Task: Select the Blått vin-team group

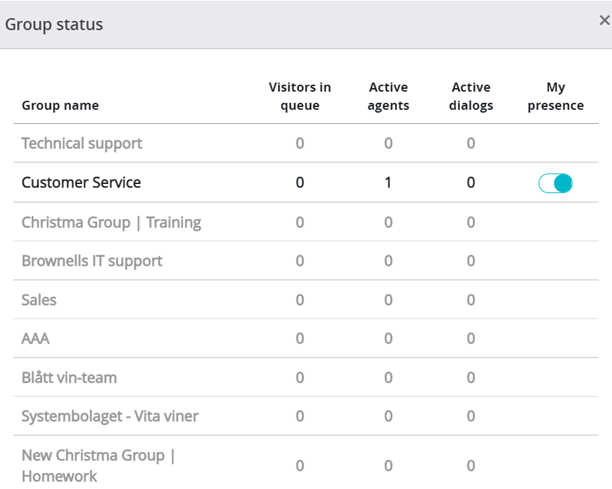Action: 69,378
